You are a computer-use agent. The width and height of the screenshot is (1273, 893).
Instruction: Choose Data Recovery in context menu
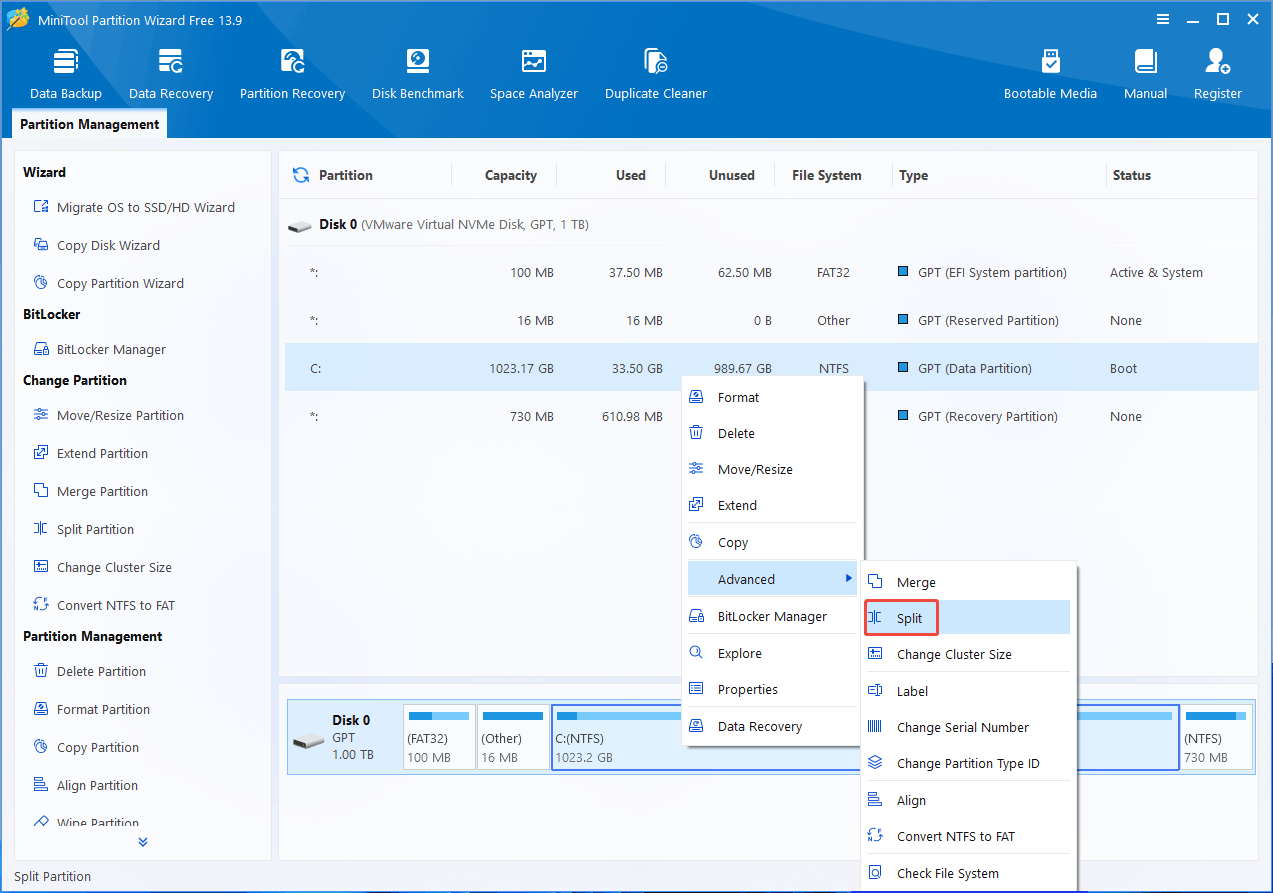772,726
